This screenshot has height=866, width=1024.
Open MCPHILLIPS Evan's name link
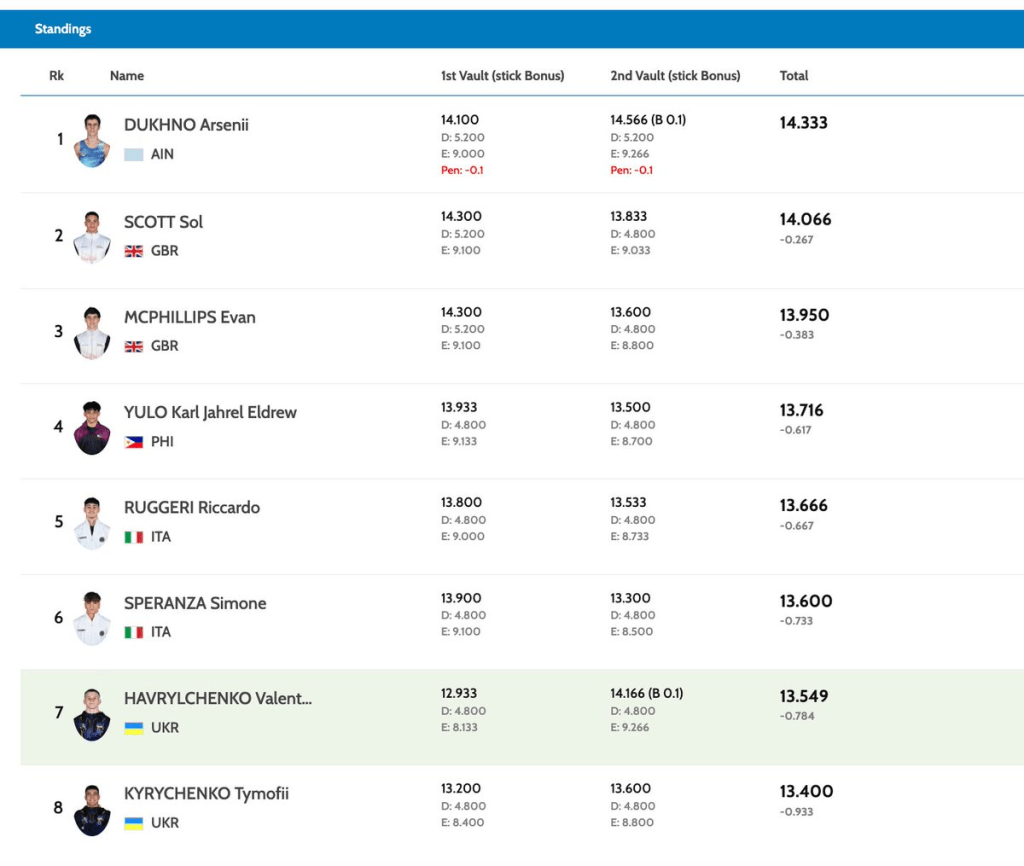tap(190, 318)
